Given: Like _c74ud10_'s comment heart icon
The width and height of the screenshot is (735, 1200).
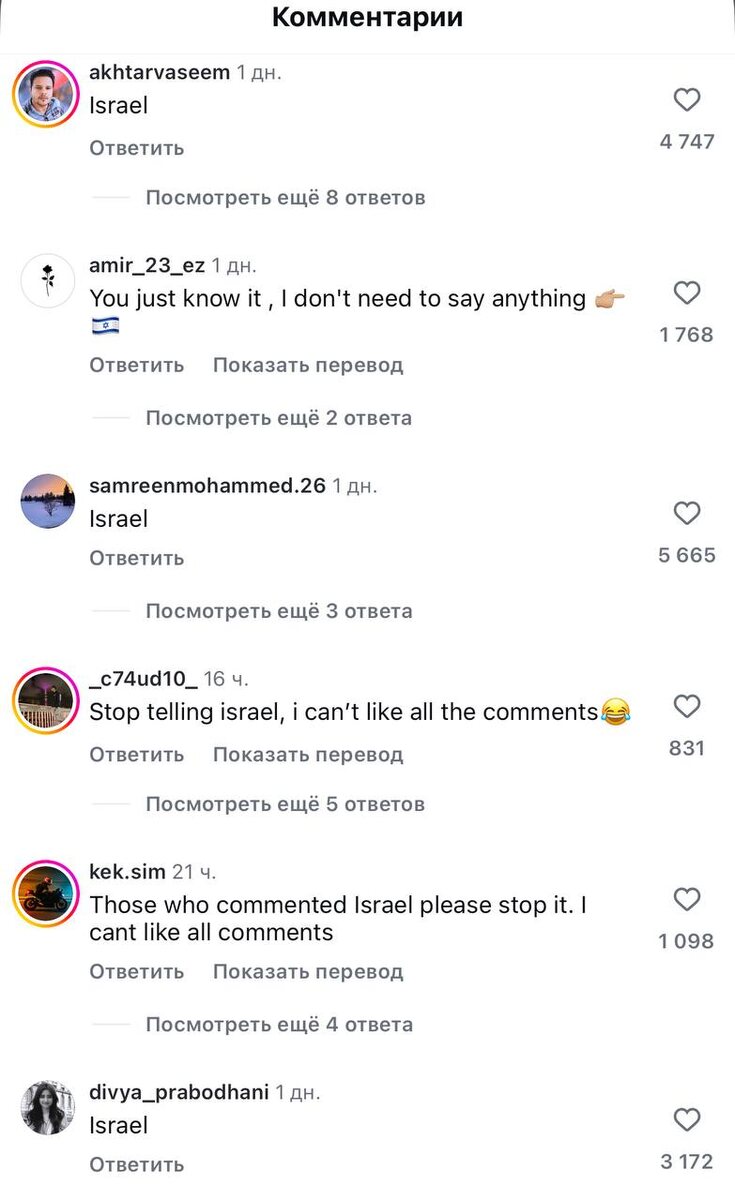Looking at the screenshot, I should [x=687, y=706].
